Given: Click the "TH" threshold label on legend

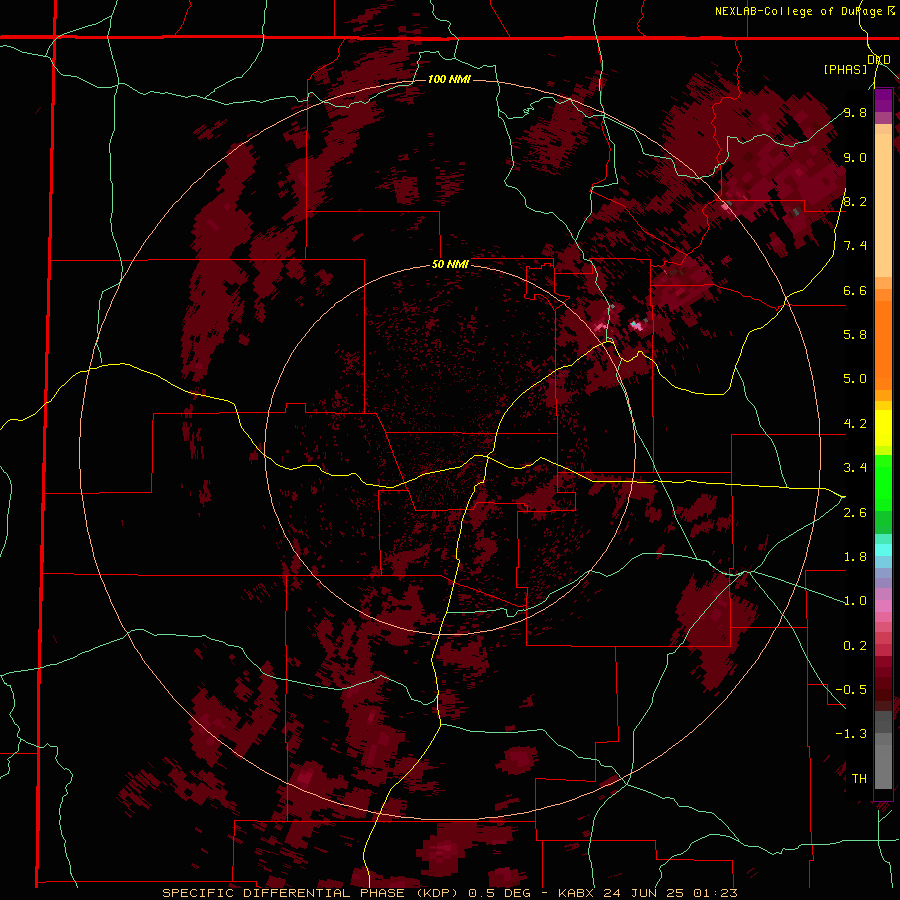Looking at the screenshot, I should (859, 779).
